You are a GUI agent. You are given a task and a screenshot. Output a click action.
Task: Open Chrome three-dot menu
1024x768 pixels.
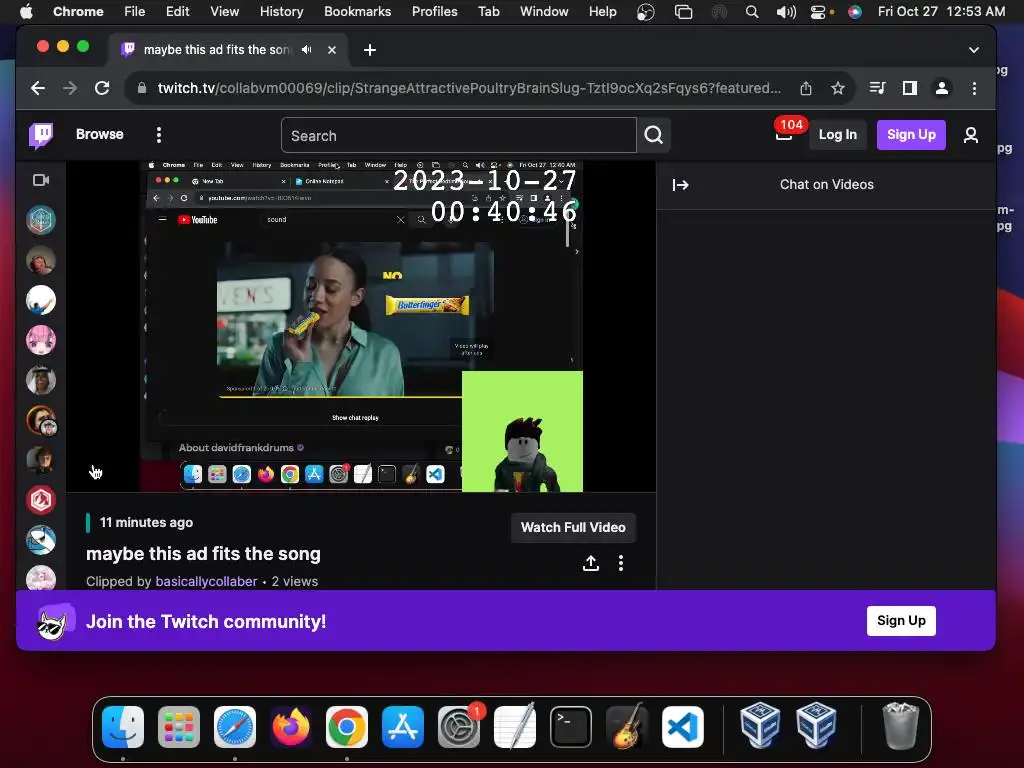(974, 88)
